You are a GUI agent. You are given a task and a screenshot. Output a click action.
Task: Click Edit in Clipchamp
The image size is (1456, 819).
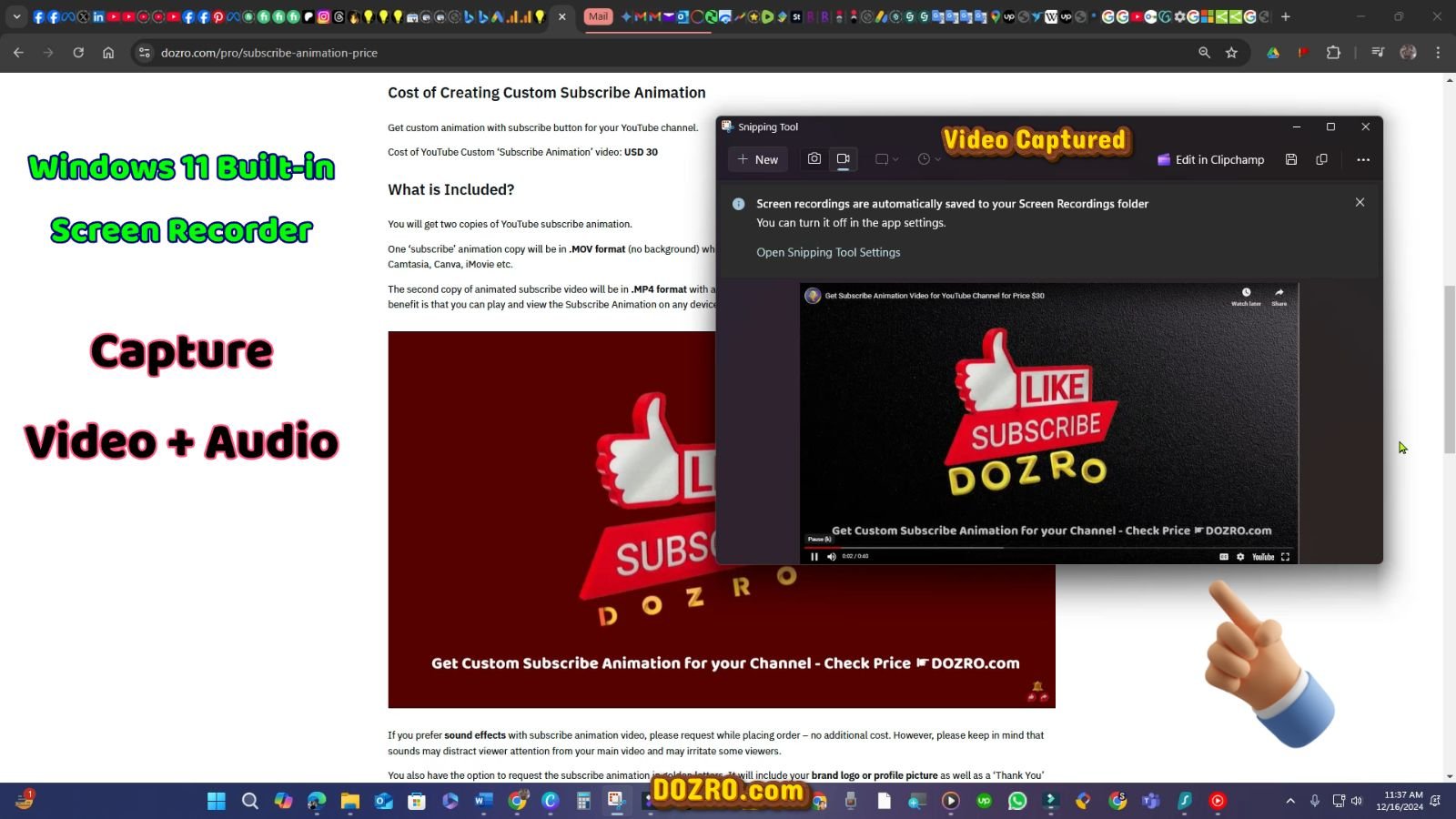pyautogui.click(x=1219, y=159)
